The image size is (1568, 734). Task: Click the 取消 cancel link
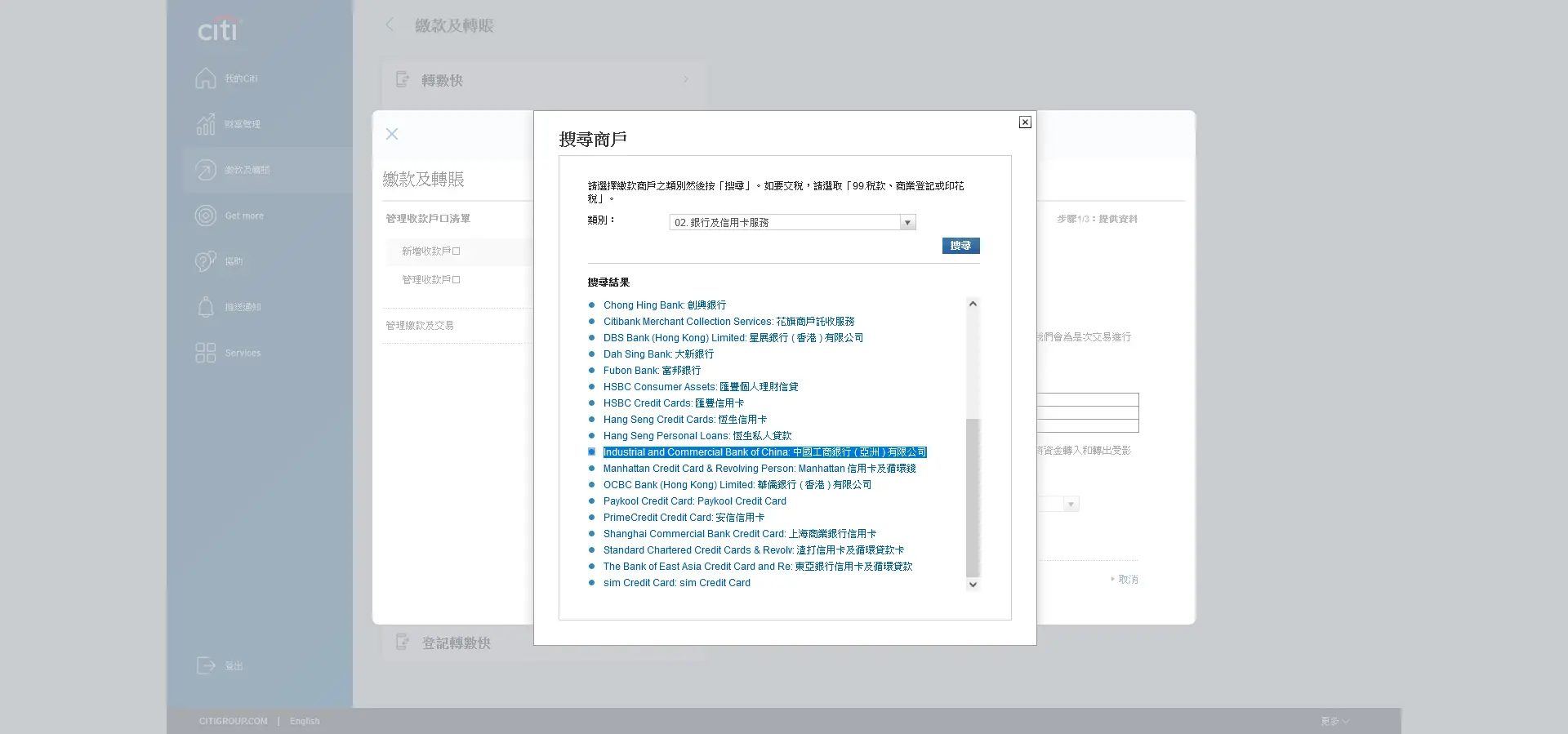click(x=1128, y=580)
